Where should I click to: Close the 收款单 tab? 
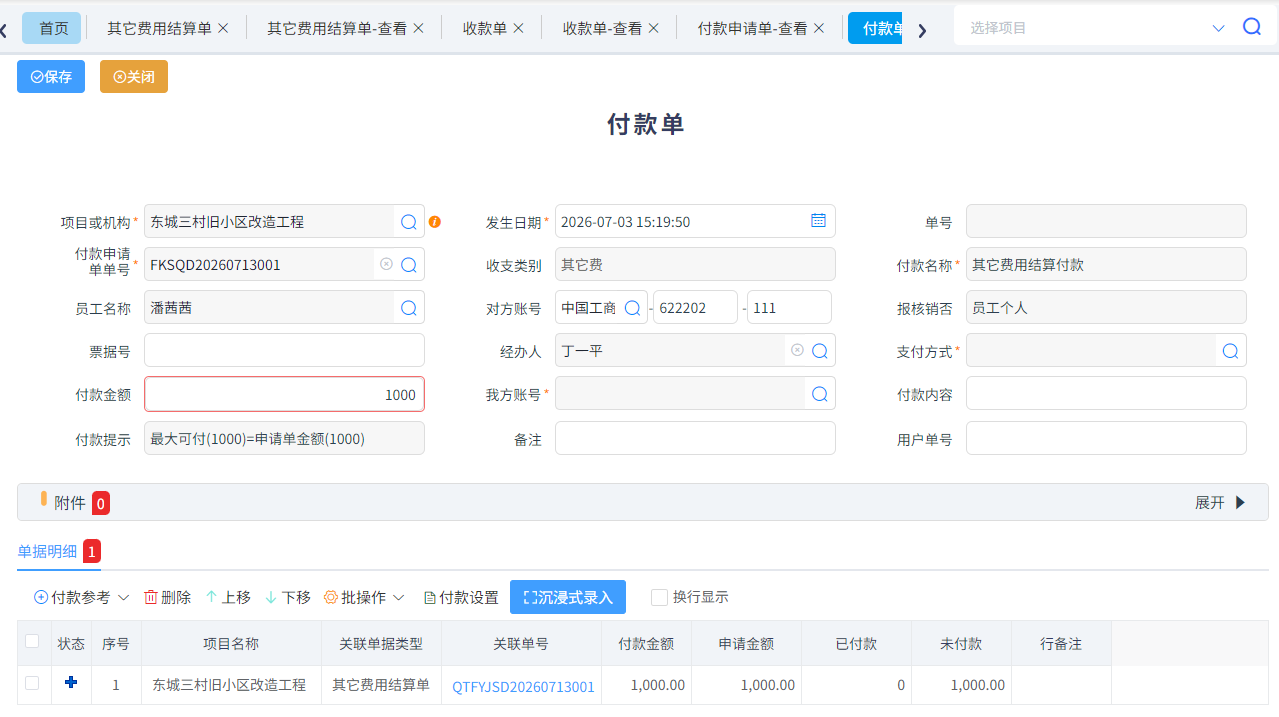click(518, 29)
